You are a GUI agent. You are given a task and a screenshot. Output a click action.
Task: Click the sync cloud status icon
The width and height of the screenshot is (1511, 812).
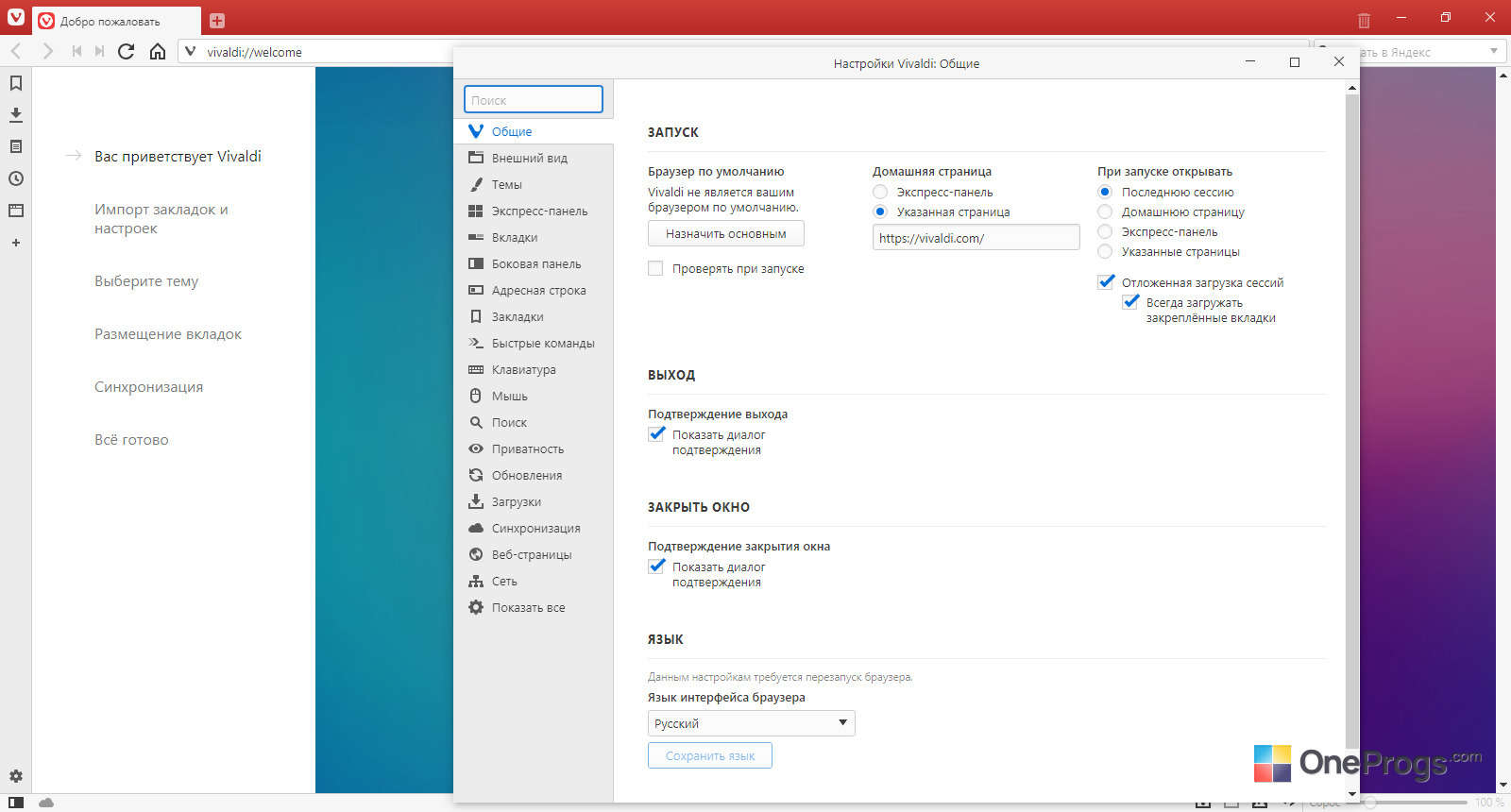pyautogui.click(x=46, y=803)
